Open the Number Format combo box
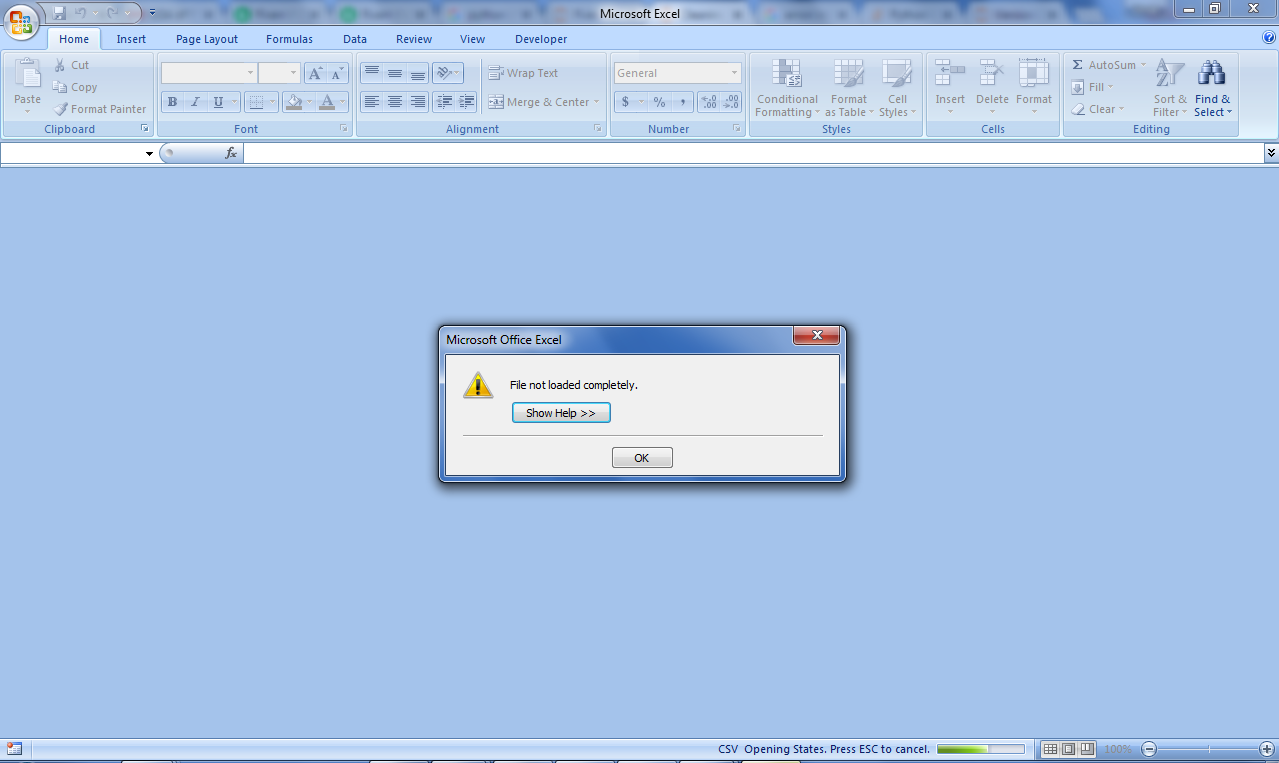 (676, 72)
